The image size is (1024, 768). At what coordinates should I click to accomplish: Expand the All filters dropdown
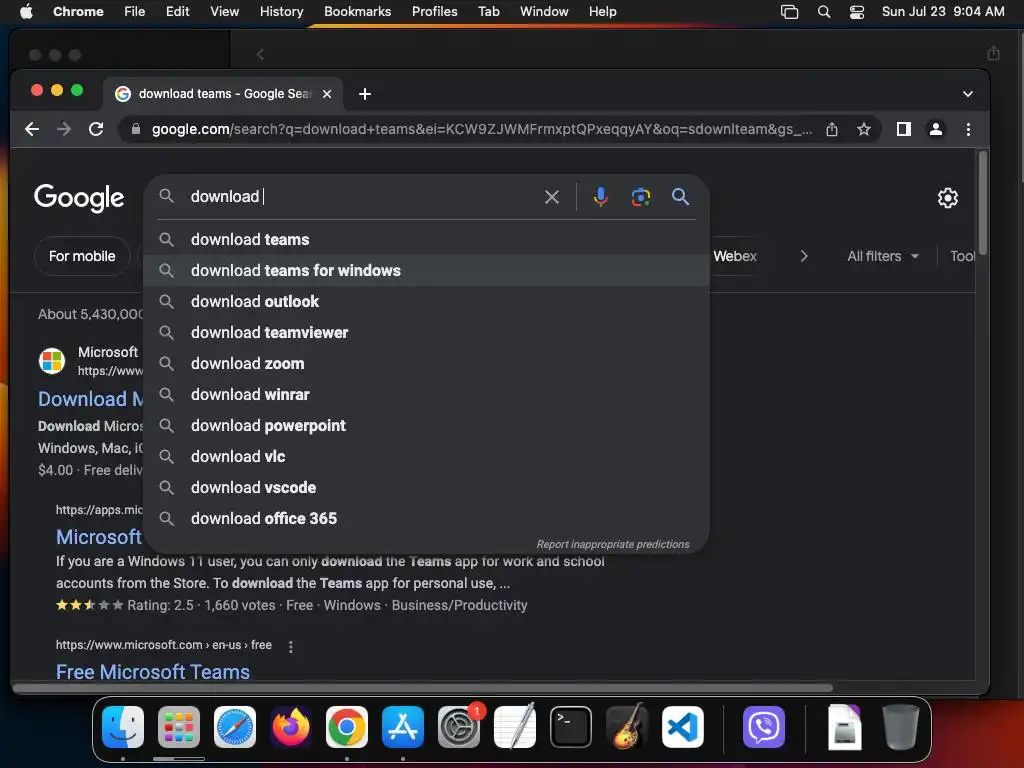(x=883, y=256)
